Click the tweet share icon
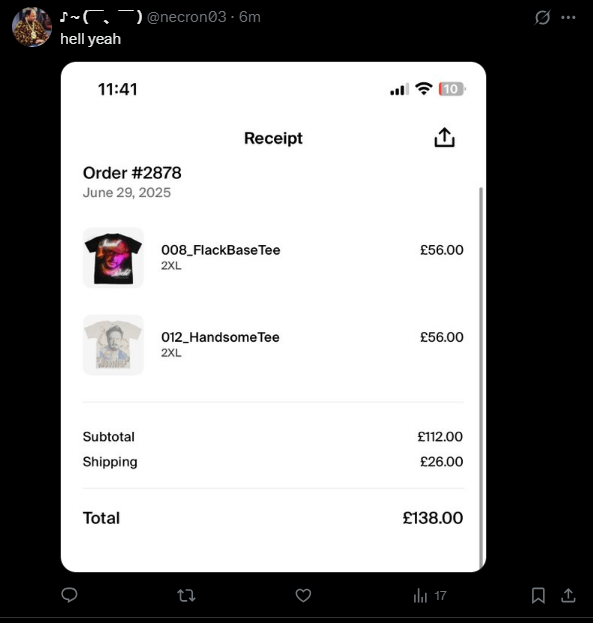Image resolution: width=593 pixels, height=623 pixels. [568, 595]
